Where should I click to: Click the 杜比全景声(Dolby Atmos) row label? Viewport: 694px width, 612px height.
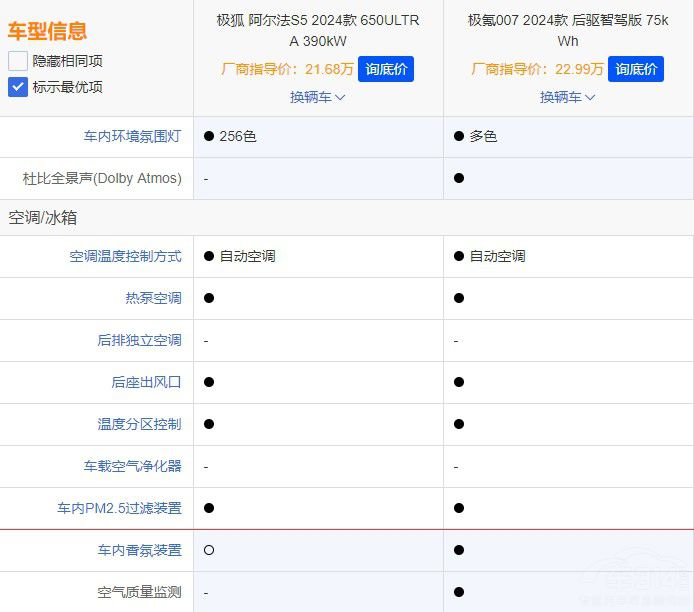click(102, 178)
